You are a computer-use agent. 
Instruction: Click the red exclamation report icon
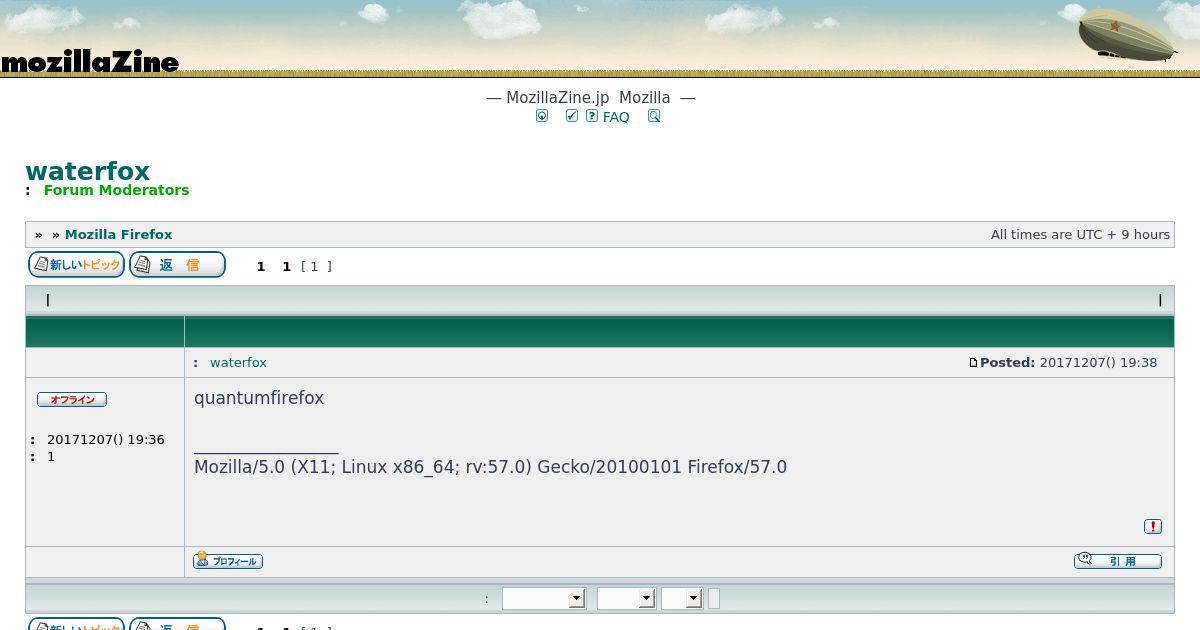pos(1153,526)
